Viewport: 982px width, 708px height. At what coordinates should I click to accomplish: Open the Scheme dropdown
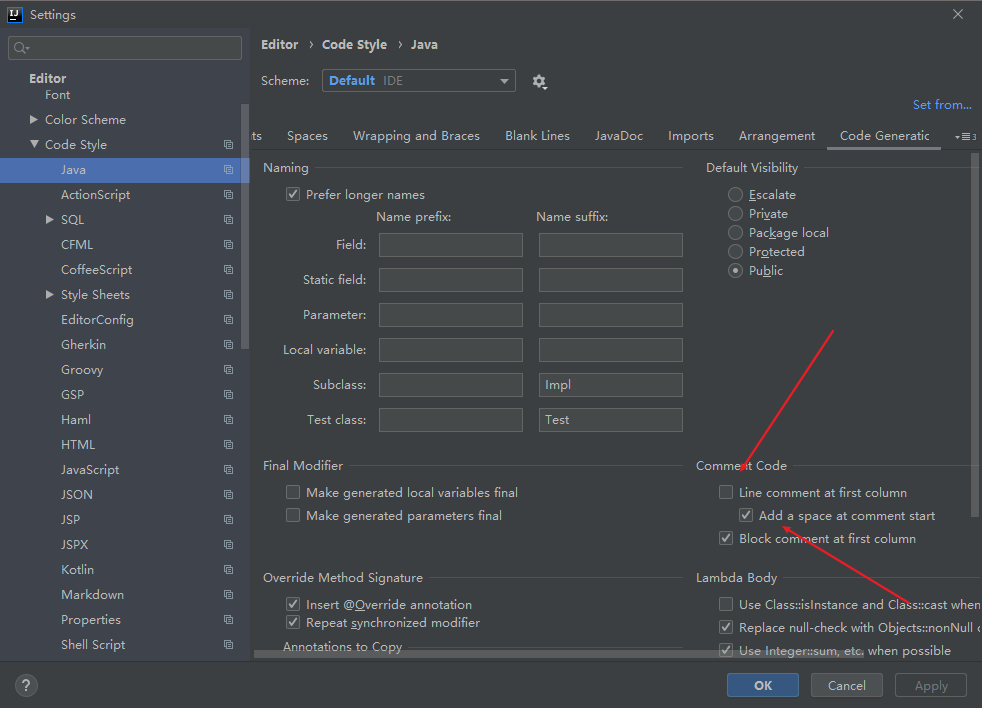[x=418, y=81]
